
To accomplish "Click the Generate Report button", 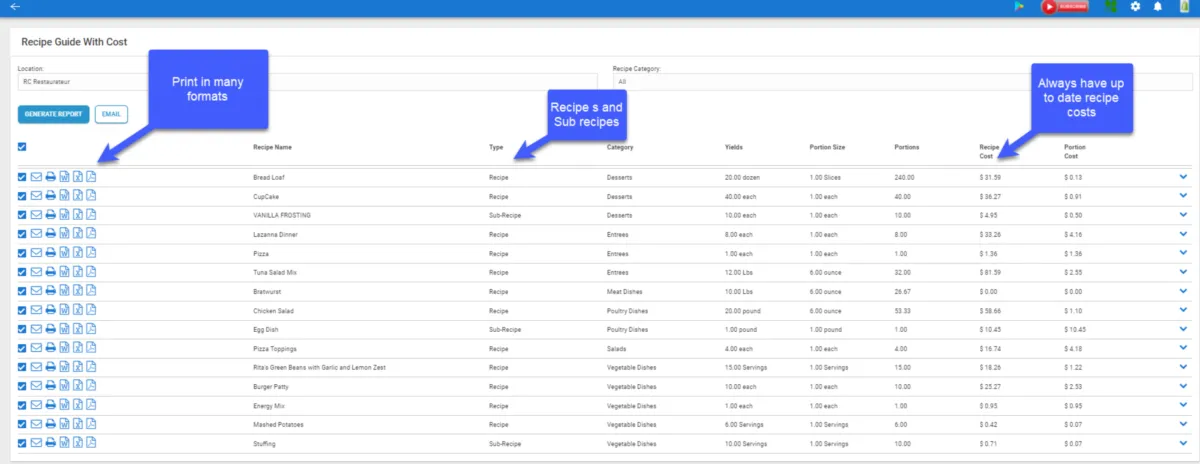I will tap(54, 114).
